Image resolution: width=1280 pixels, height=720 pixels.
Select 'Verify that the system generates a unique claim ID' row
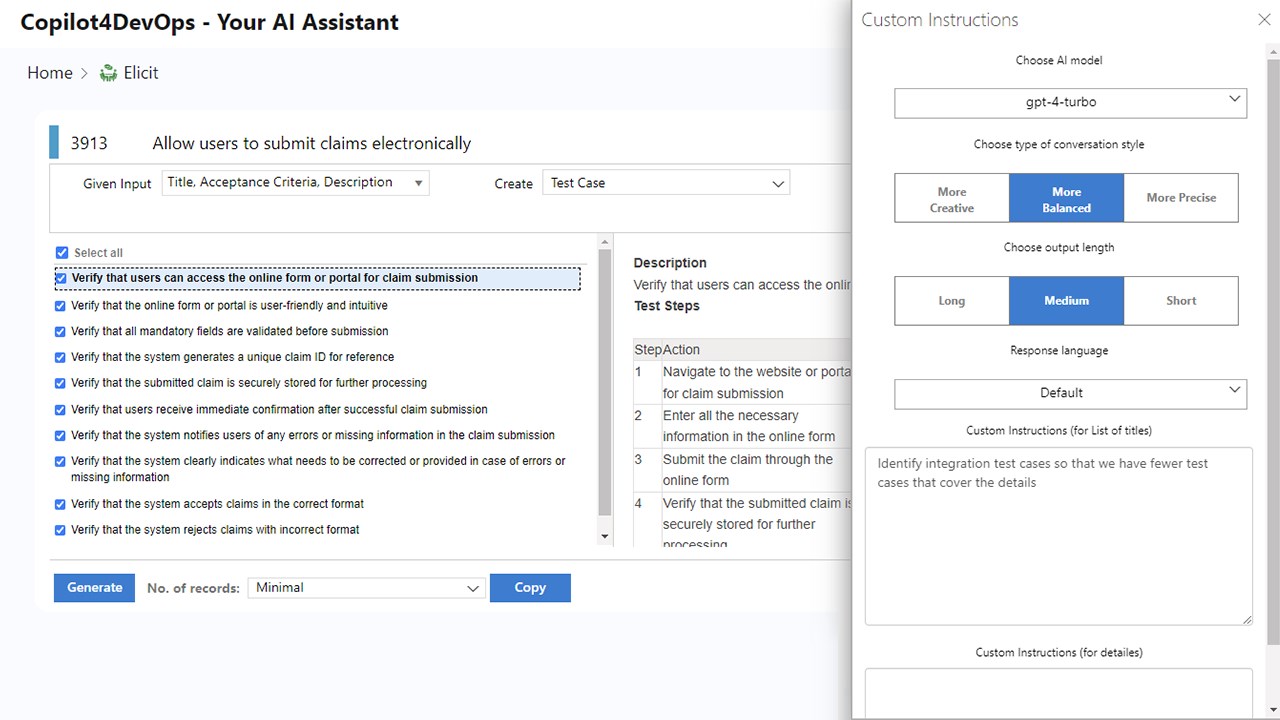[232, 358]
